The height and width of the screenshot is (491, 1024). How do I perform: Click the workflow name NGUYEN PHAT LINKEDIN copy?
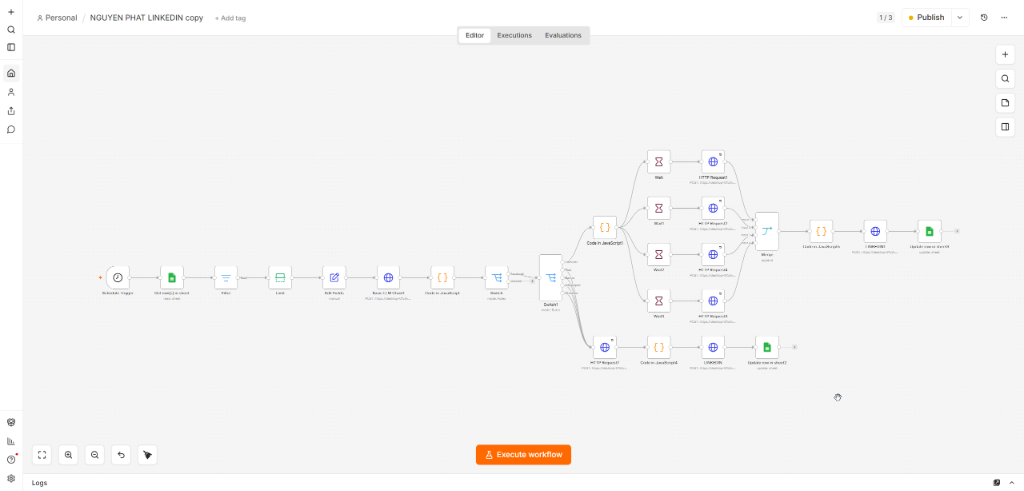146,18
